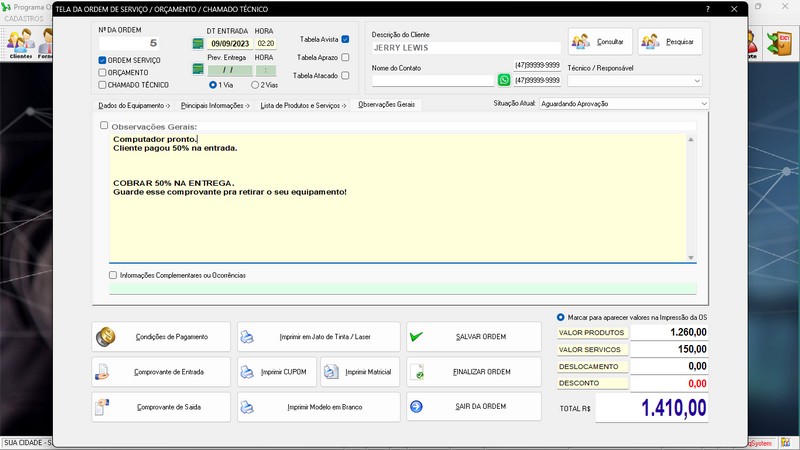Click the Consultar client button
The image size is (800, 450).
click(600, 41)
